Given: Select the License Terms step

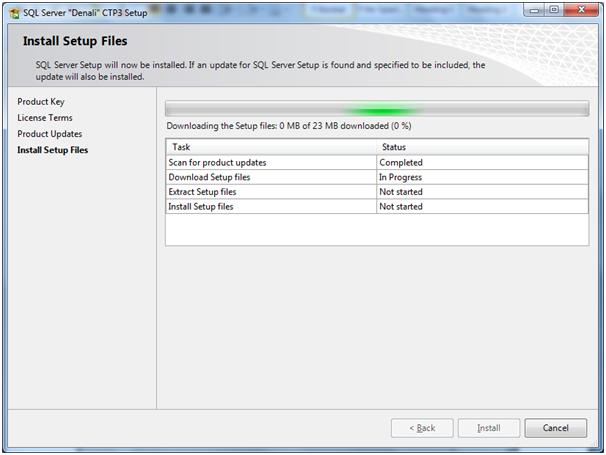Looking at the screenshot, I should click(45, 118).
